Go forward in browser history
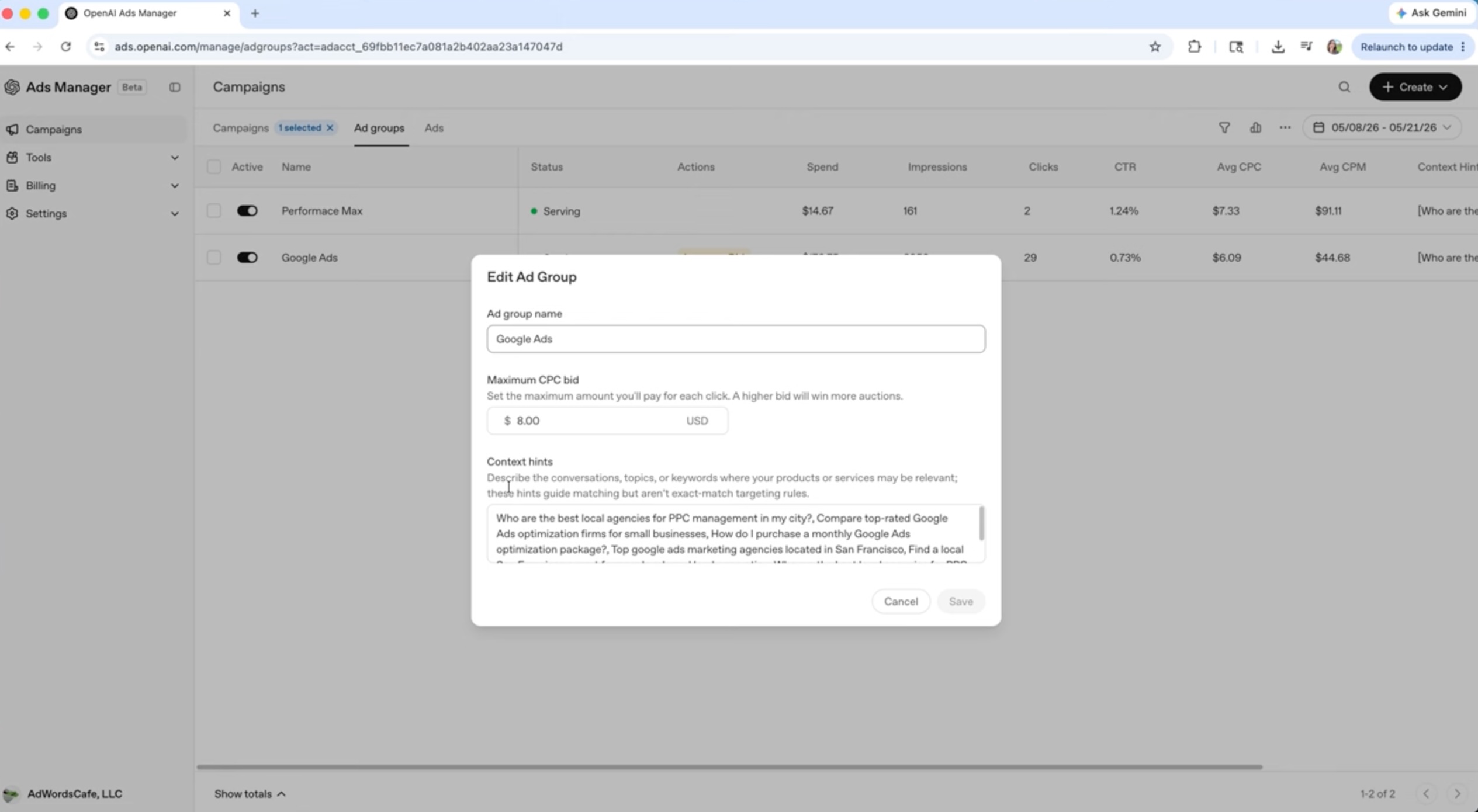Screen dimensions: 1478x812 click(x=37, y=47)
